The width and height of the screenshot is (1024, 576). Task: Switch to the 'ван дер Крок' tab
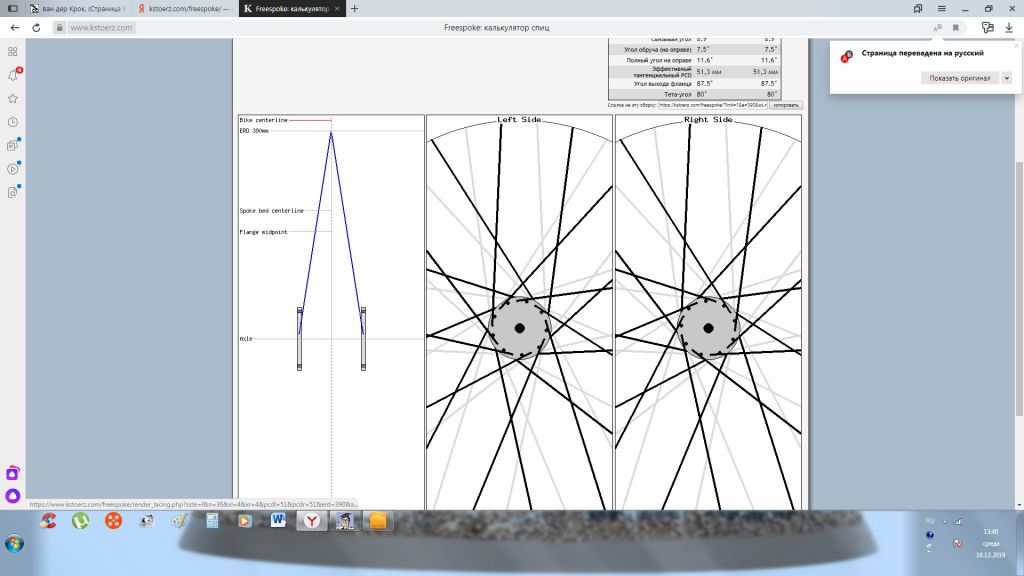75,8
